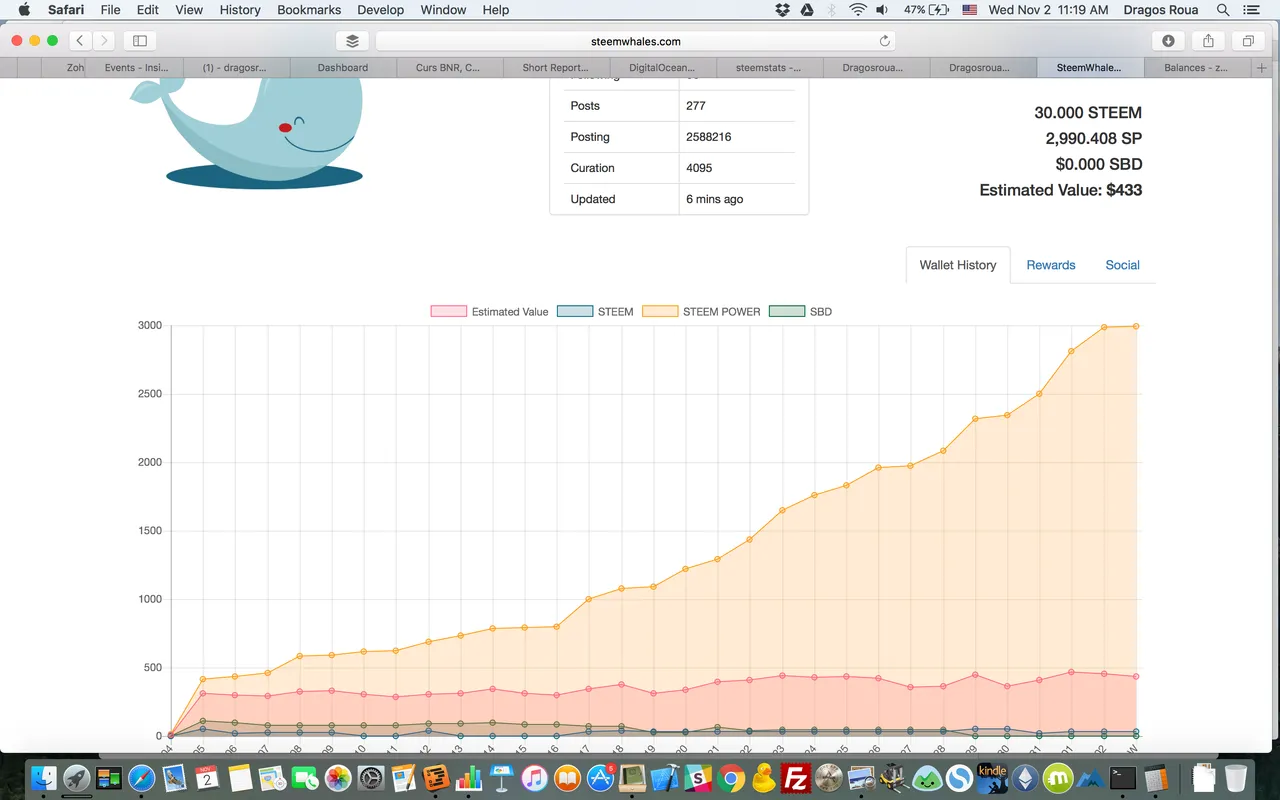Toggle STEEM POWER series in chart legend
Image resolution: width=1280 pixels, height=800 pixels.
(701, 312)
